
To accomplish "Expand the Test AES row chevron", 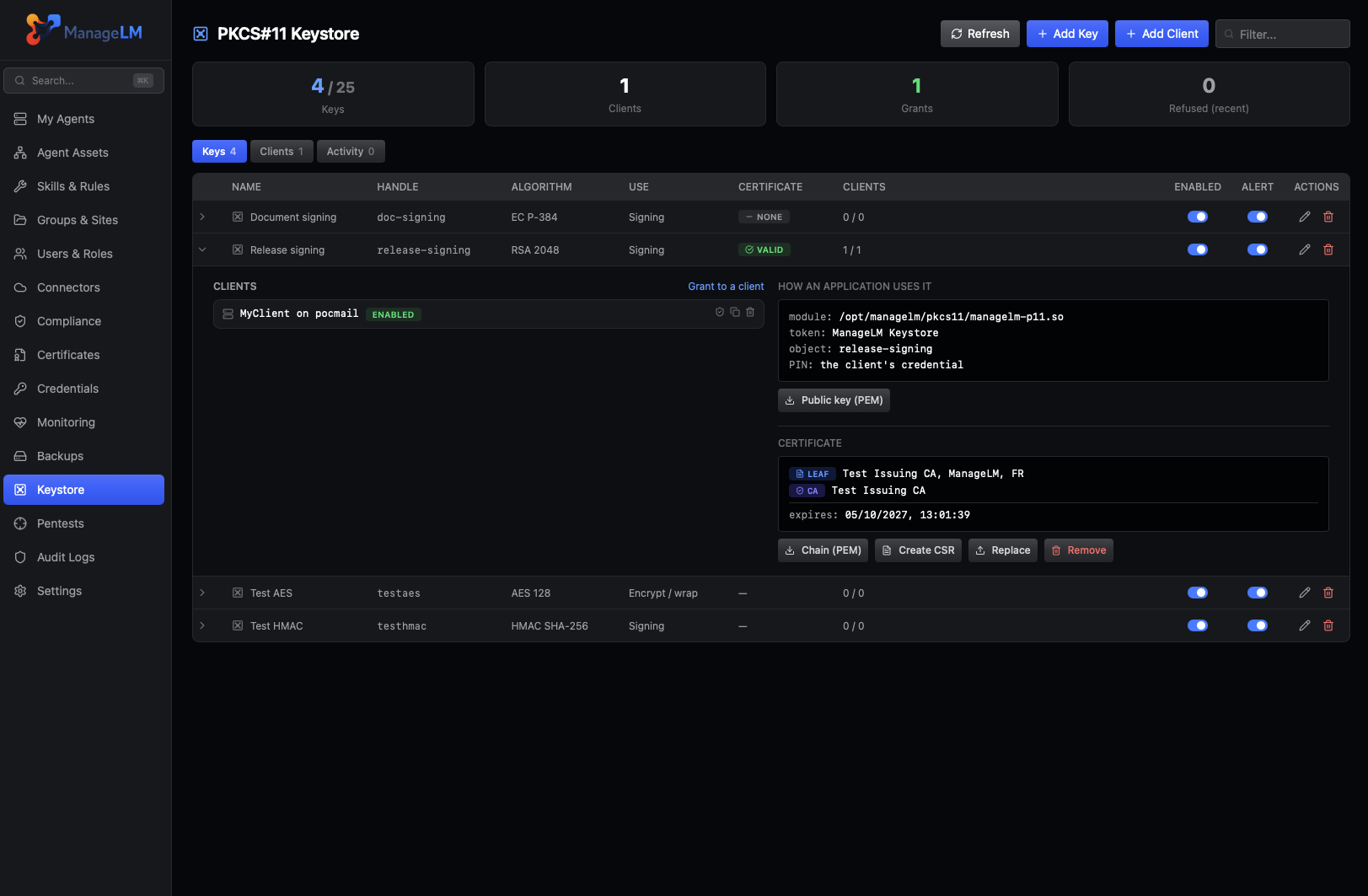I will pos(202,593).
